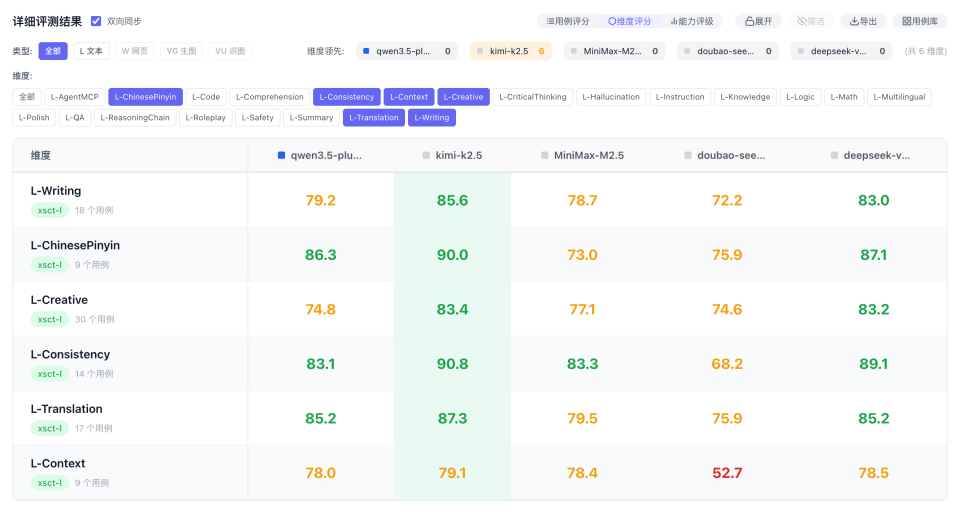The image size is (960, 511).
Task: Toggle L-Writing dimension tag
Action: [x=432, y=117]
